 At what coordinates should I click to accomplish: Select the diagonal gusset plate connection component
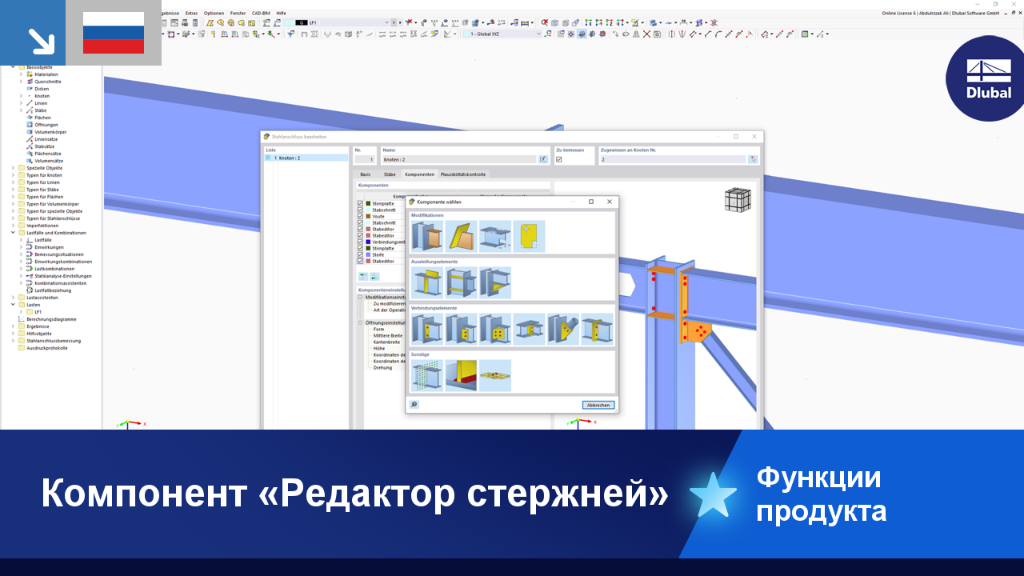563,329
